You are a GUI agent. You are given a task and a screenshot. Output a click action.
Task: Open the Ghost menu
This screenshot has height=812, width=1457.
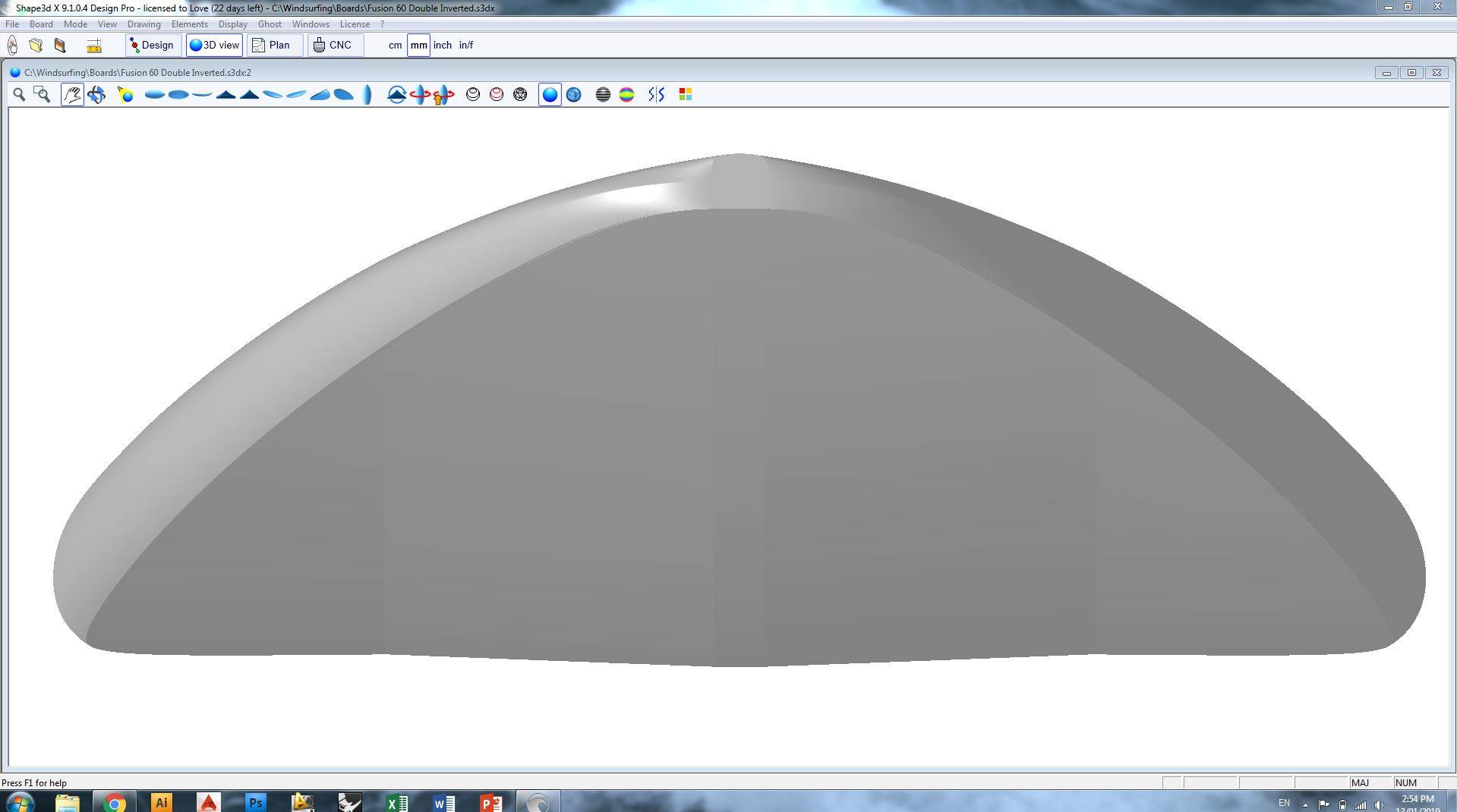click(270, 24)
